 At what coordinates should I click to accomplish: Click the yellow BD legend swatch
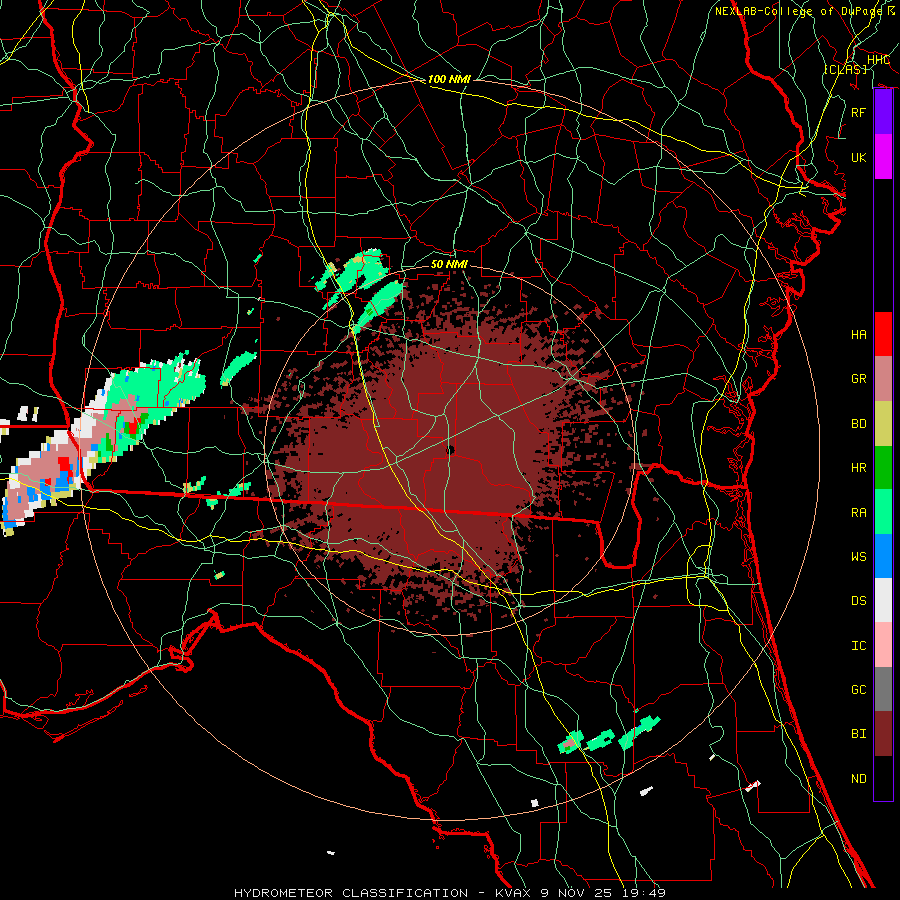pos(883,424)
